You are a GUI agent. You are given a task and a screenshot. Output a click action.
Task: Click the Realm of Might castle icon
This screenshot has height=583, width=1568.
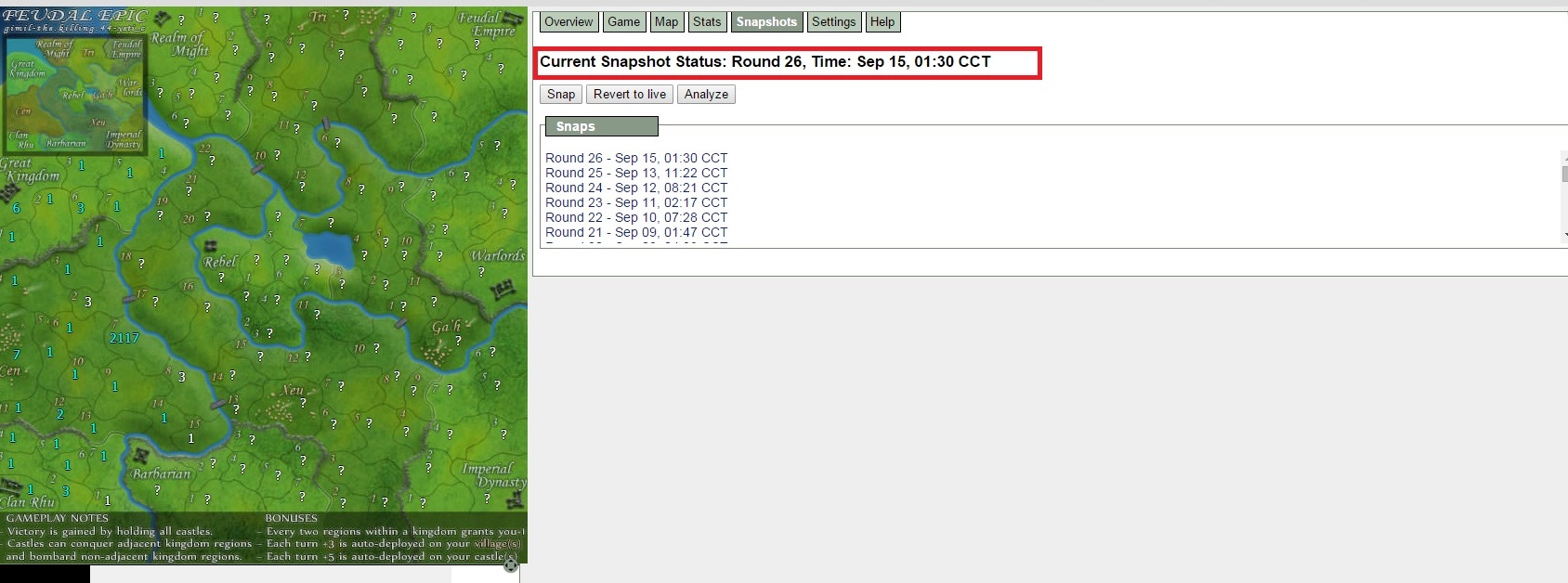pyautogui.click(x=162, y=19)
